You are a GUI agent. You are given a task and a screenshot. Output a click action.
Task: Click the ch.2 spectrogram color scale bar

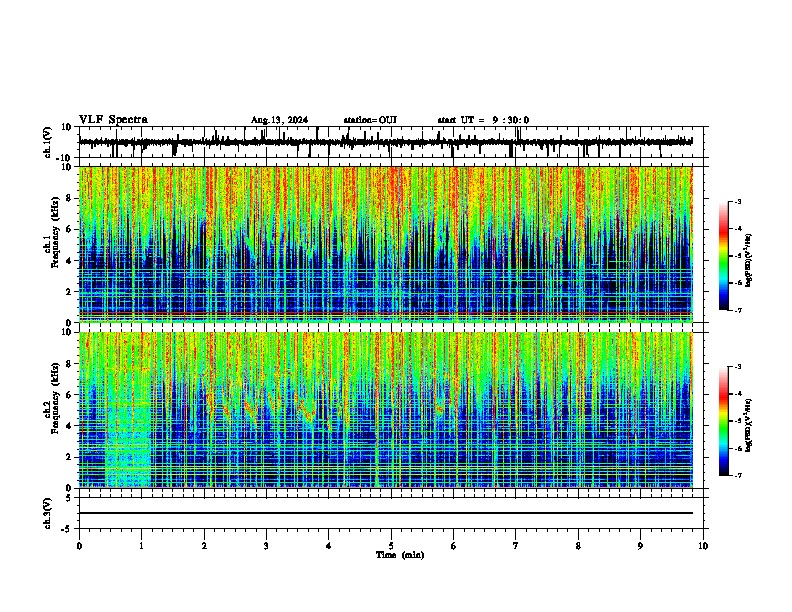tap(724, 421)
